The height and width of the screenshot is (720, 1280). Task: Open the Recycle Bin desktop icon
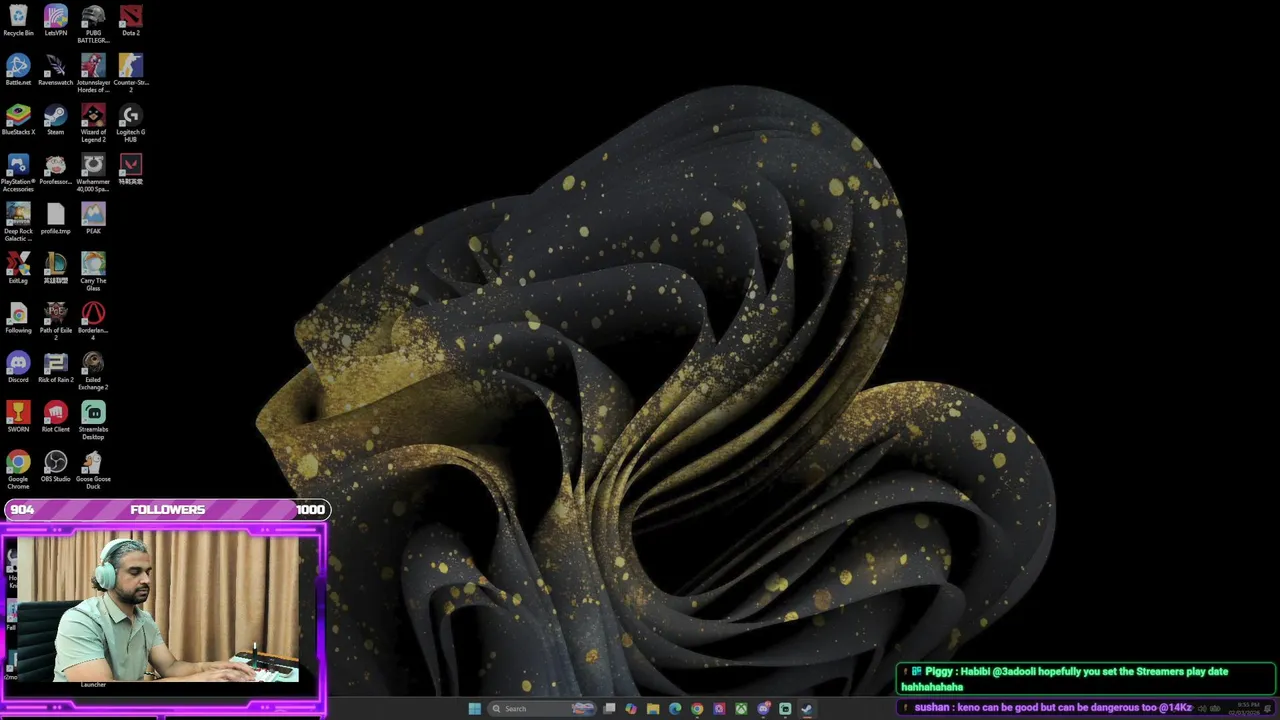[x=18, y=21]
